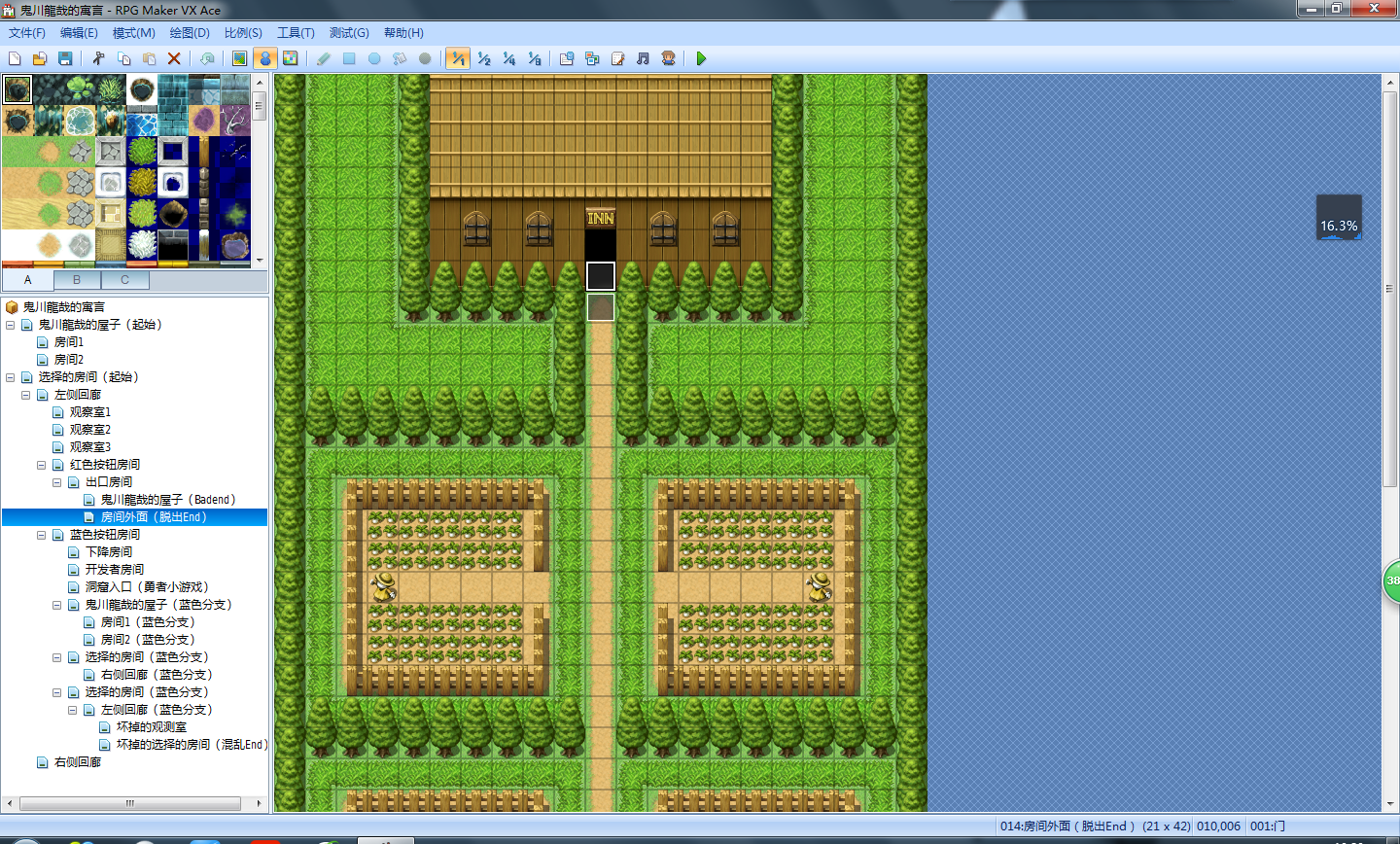Open the Resource Manager icon
Image resolution: width=1400 pixels, height=844 pixels.
pos(592,58)
